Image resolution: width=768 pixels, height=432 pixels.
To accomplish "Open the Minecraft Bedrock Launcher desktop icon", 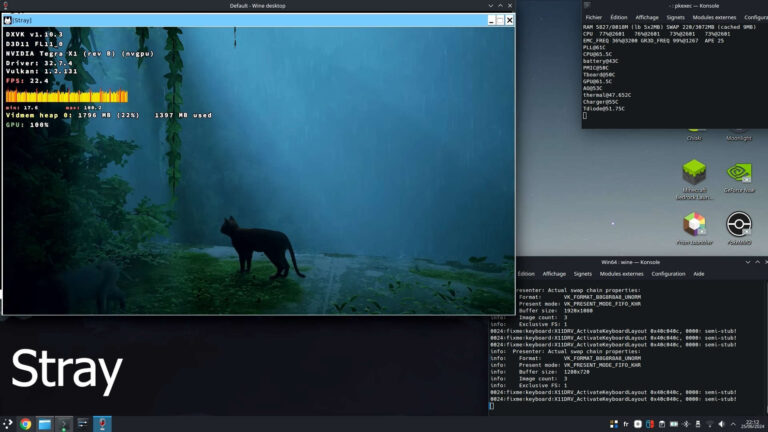I will point(694,174).
